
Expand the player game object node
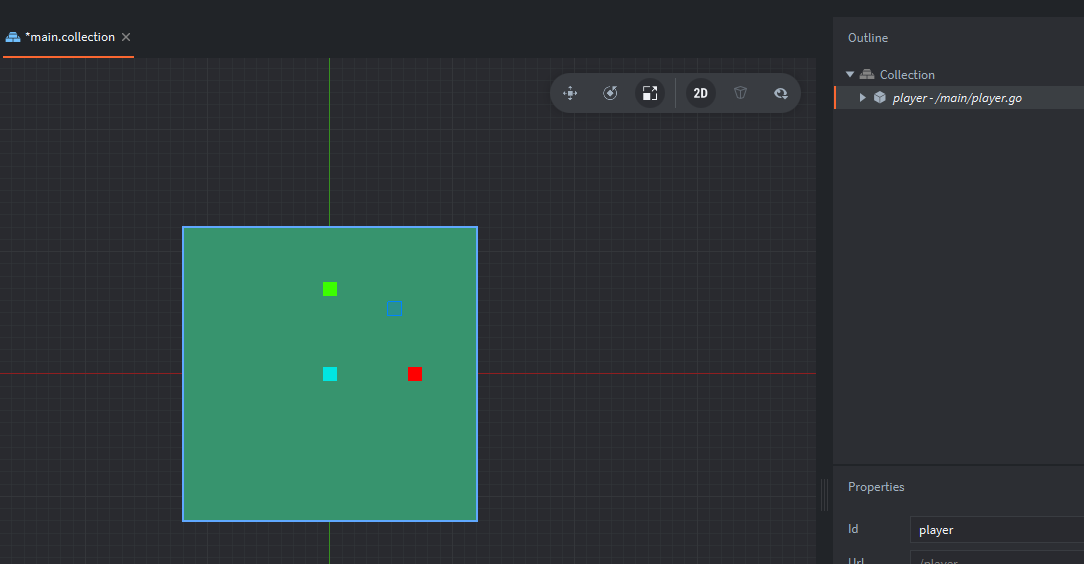click(x=863, y=98)
